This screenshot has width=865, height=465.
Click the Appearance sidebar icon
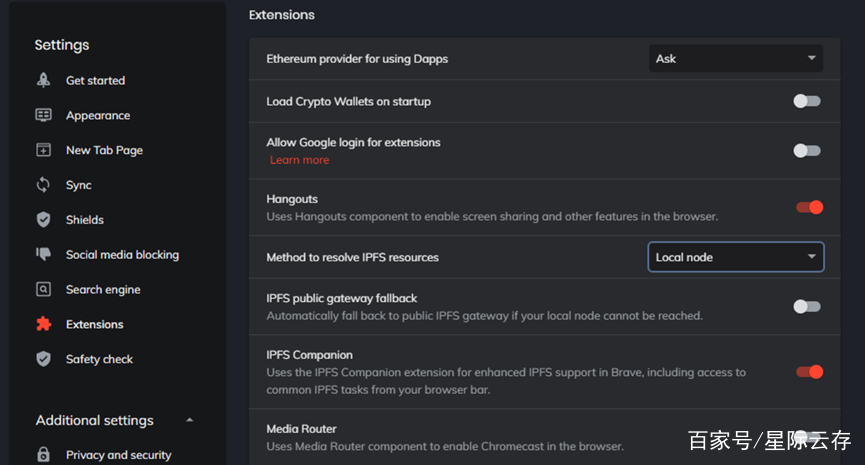tap(43, 115)
